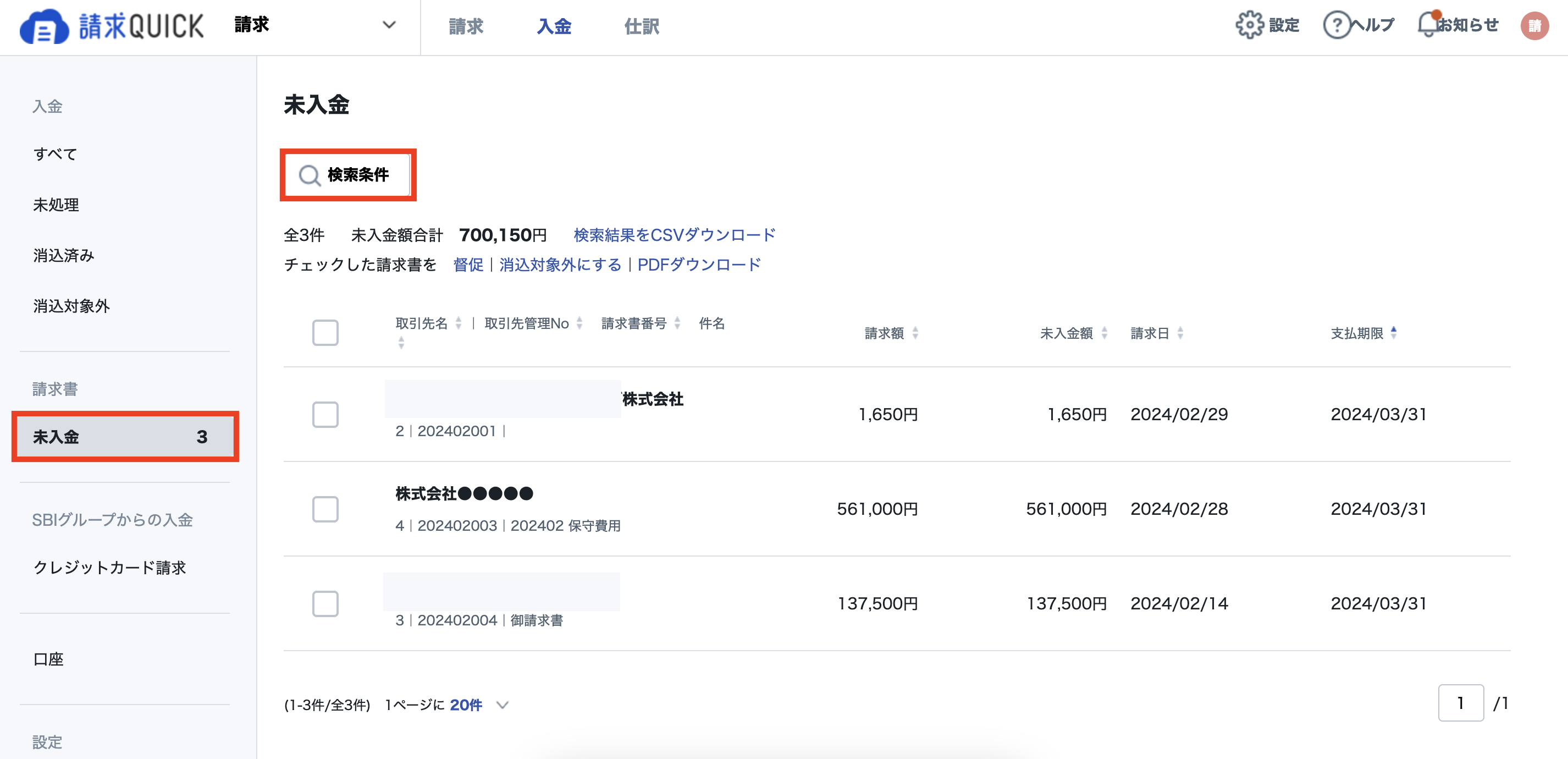
Task: Check the 株式会社●●●●● invoice row
Action: (325, 510)
